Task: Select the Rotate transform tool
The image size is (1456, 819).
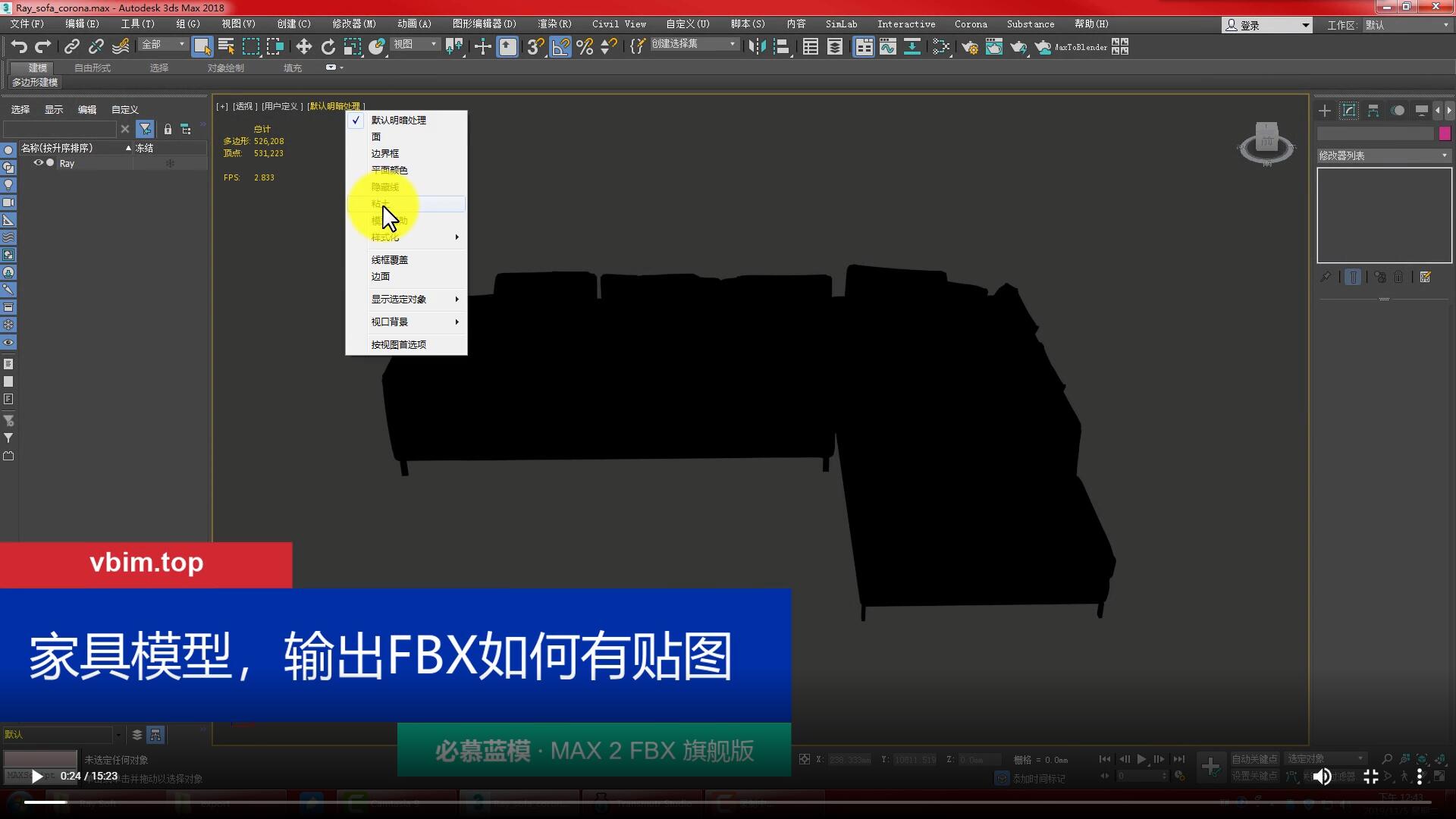Action: 328,47
